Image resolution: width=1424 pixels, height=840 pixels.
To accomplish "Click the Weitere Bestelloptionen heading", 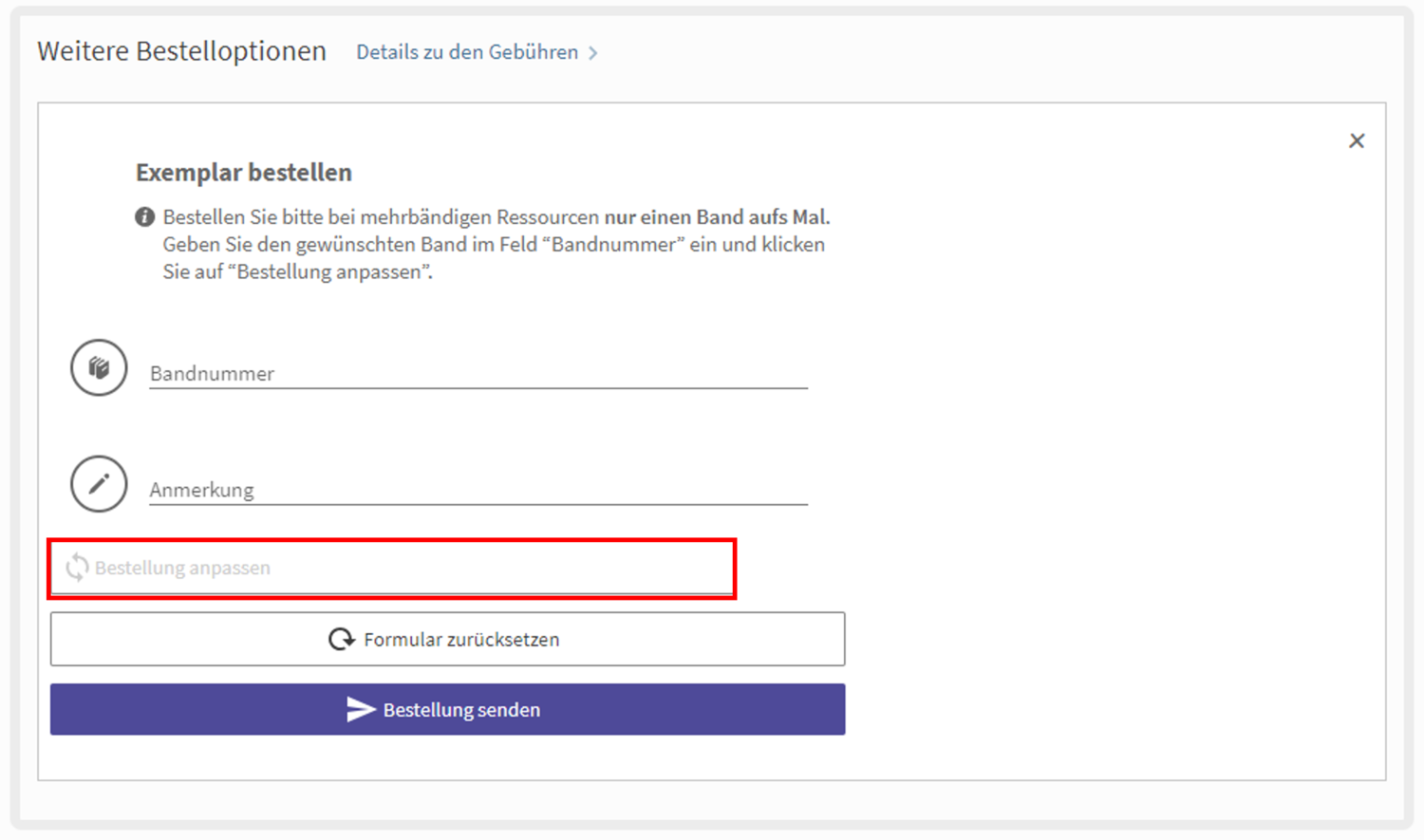I will (181, 51).
